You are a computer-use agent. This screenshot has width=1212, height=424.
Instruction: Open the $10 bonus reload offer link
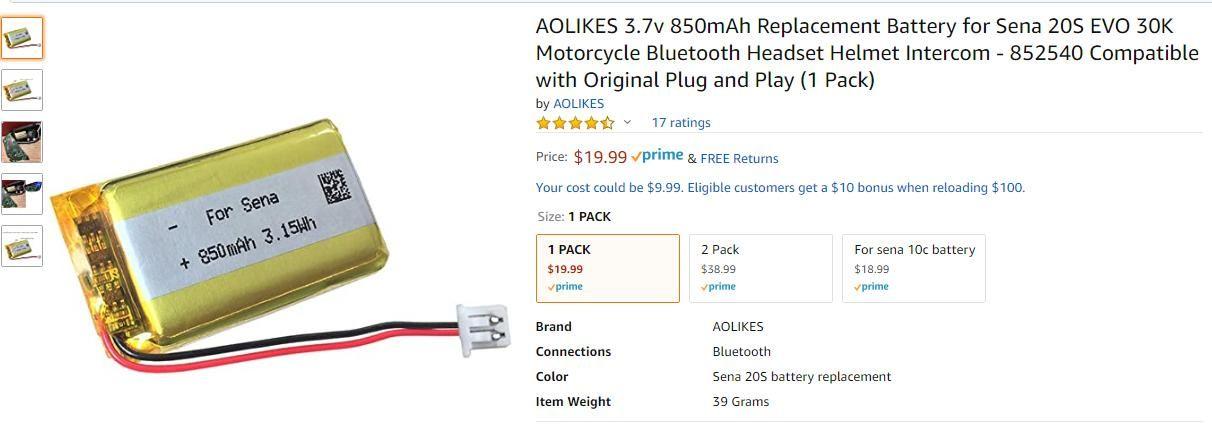point(780,187)
